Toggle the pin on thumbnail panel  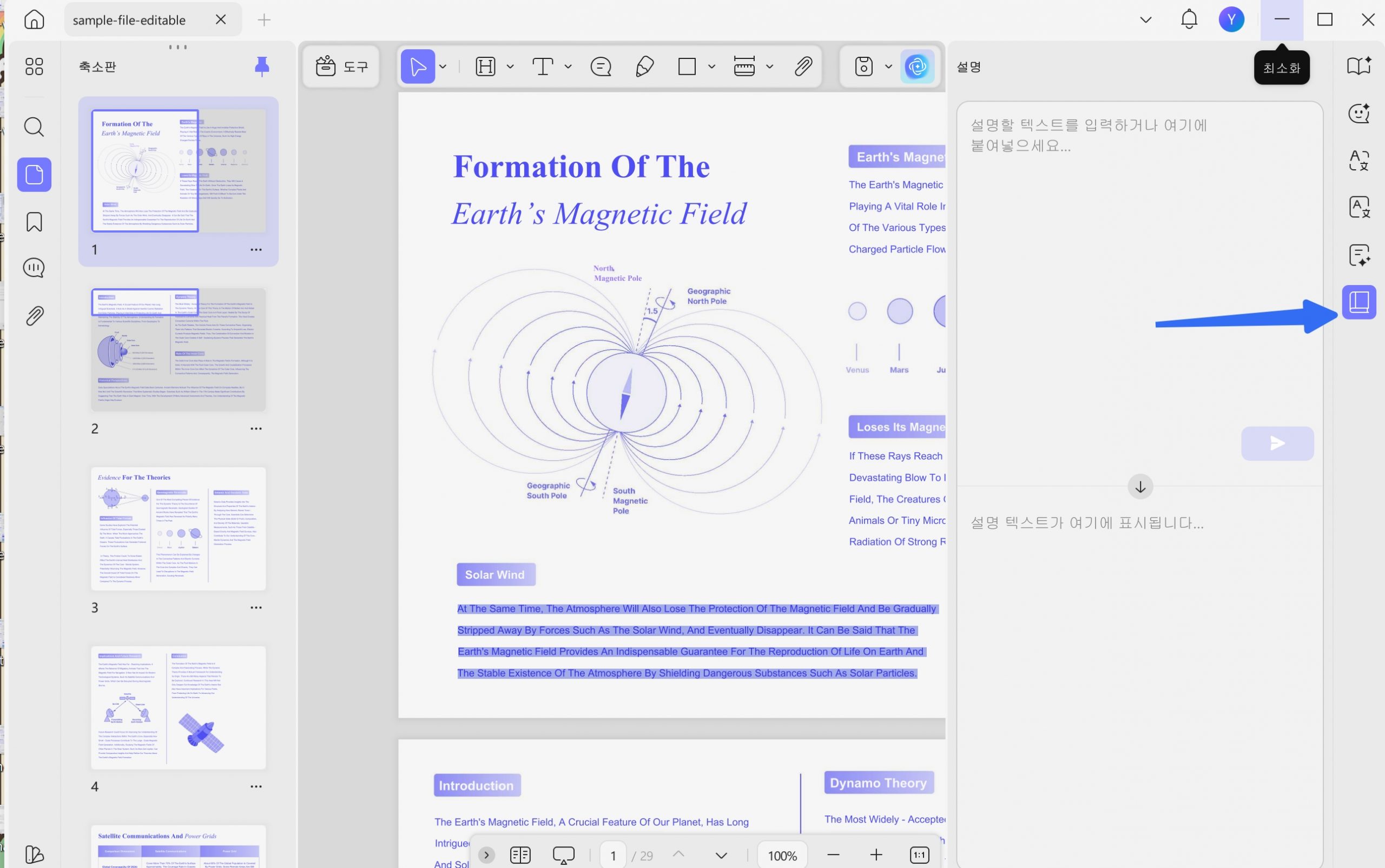[x=262, y=67]
